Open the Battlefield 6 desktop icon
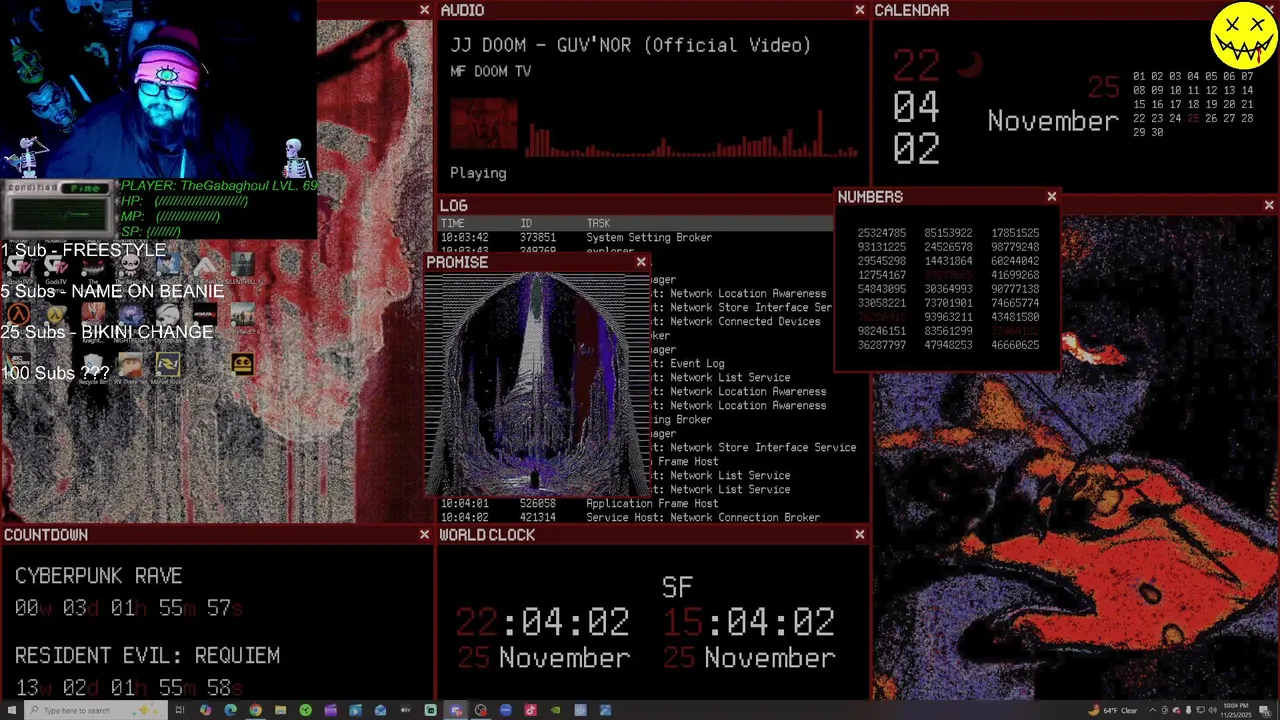Viewport: 1280px width, 720px height. tap(243, 314)
